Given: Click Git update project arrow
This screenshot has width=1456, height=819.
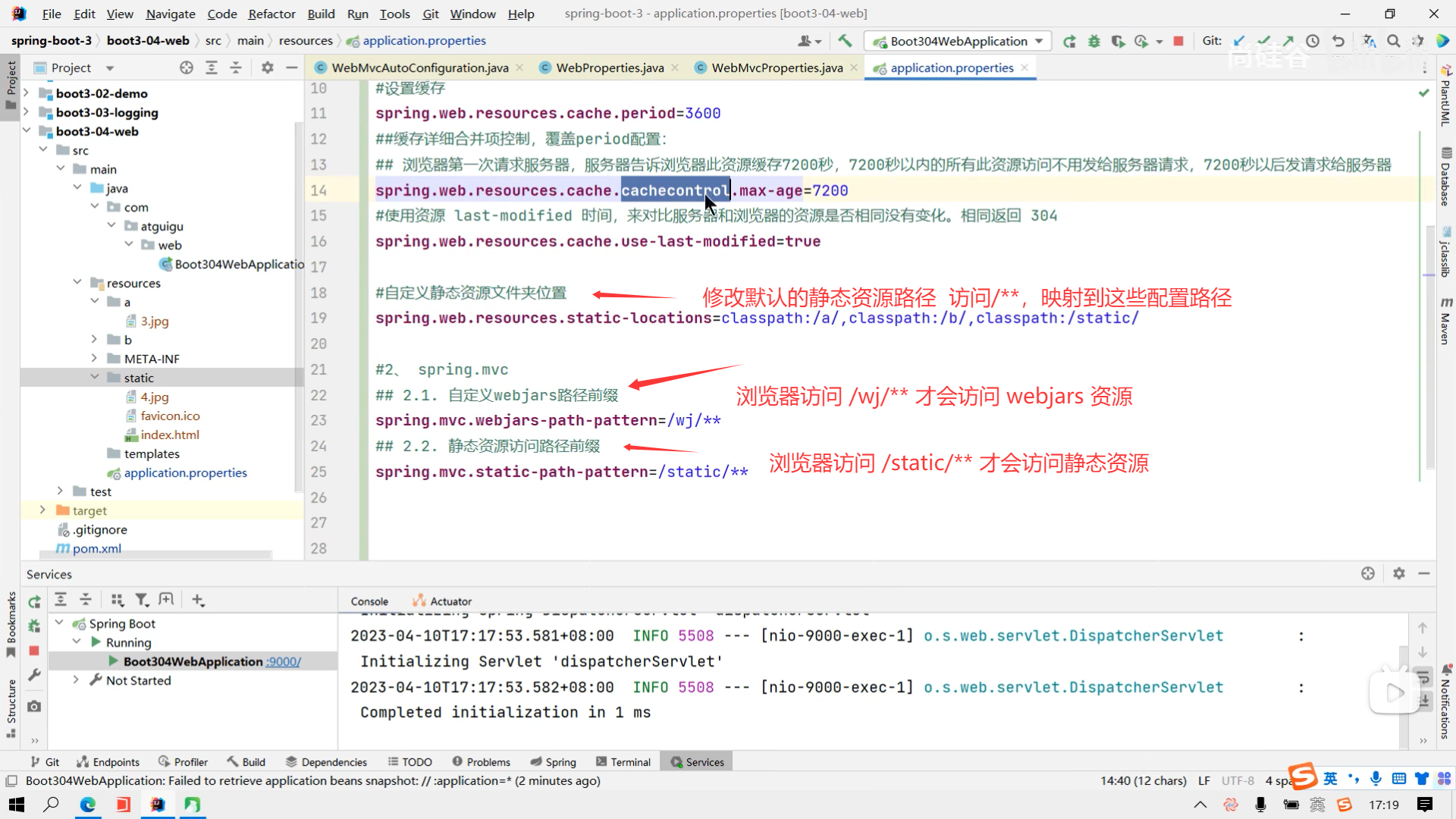Looking at the screenshot, I should click(x=1239, y=41).
